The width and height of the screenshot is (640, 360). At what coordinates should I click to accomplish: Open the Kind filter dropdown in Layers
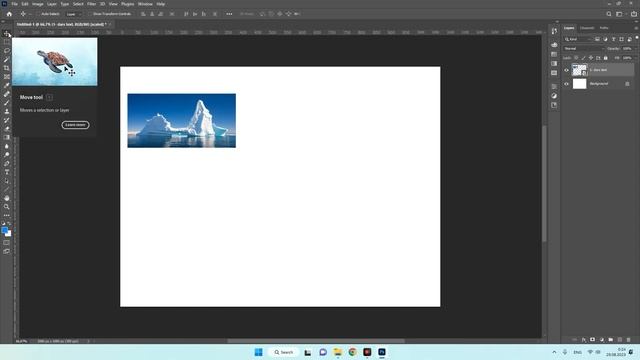coord(578,39)
